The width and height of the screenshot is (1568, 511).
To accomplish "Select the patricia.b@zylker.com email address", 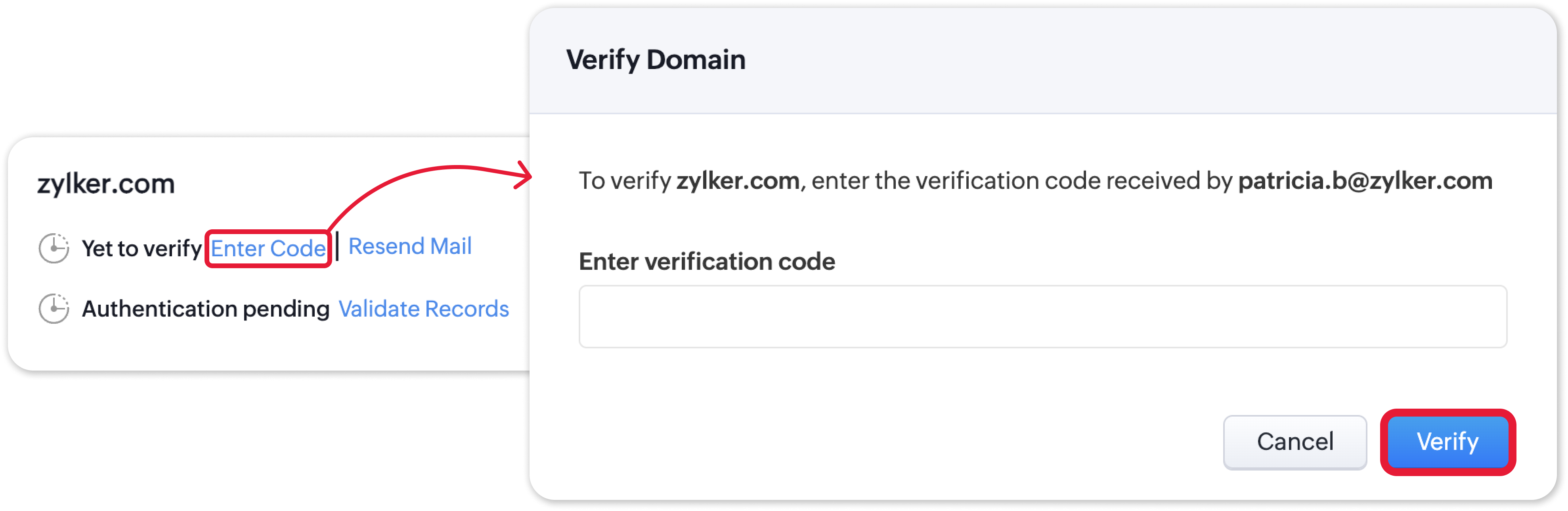I will point(1365,181).
